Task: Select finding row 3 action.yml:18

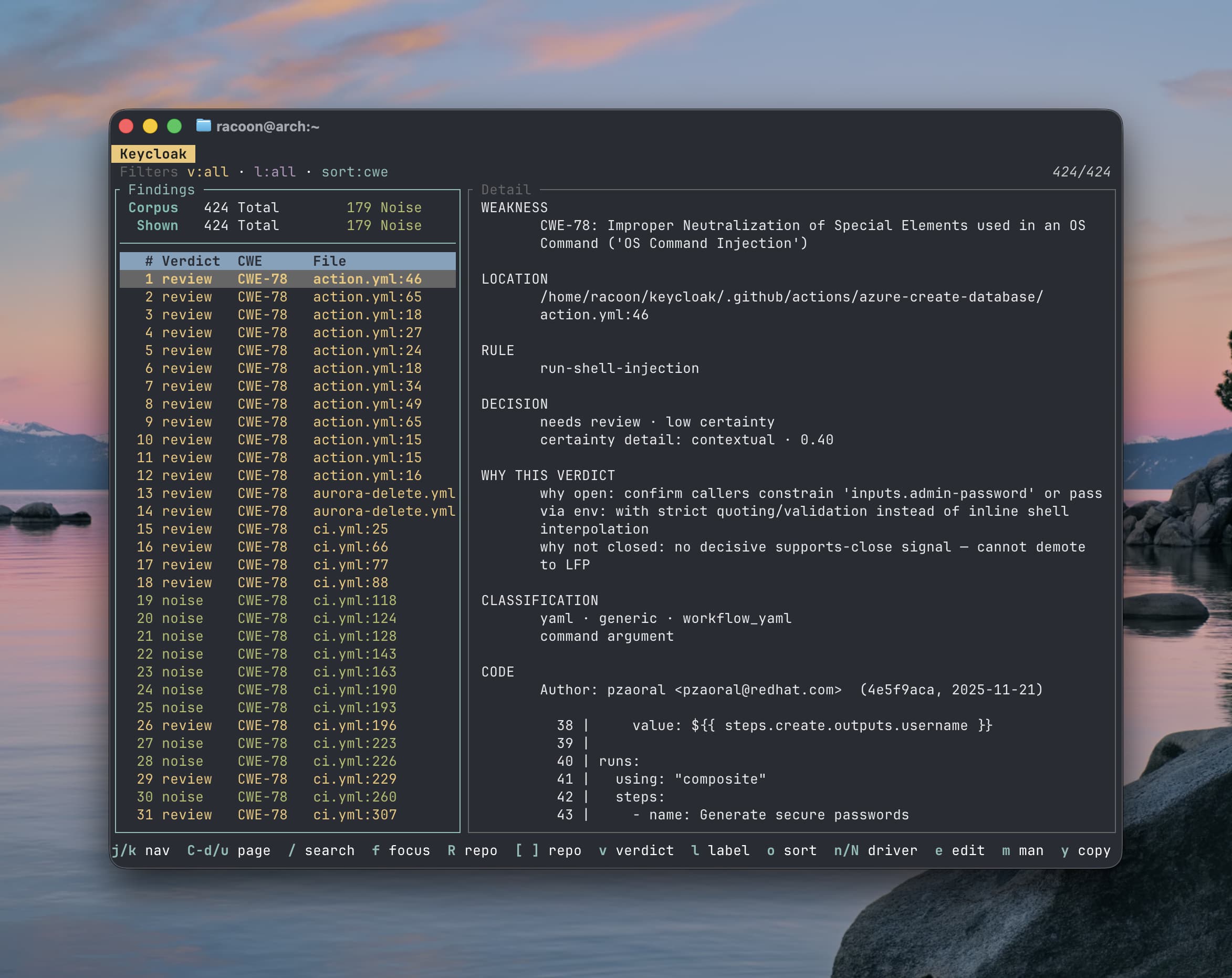Action: (x=287, y=315)
